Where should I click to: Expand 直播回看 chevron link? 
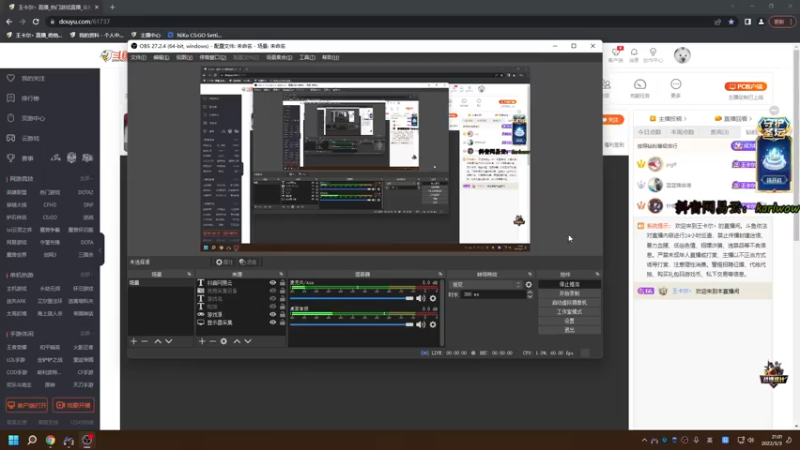734,118
